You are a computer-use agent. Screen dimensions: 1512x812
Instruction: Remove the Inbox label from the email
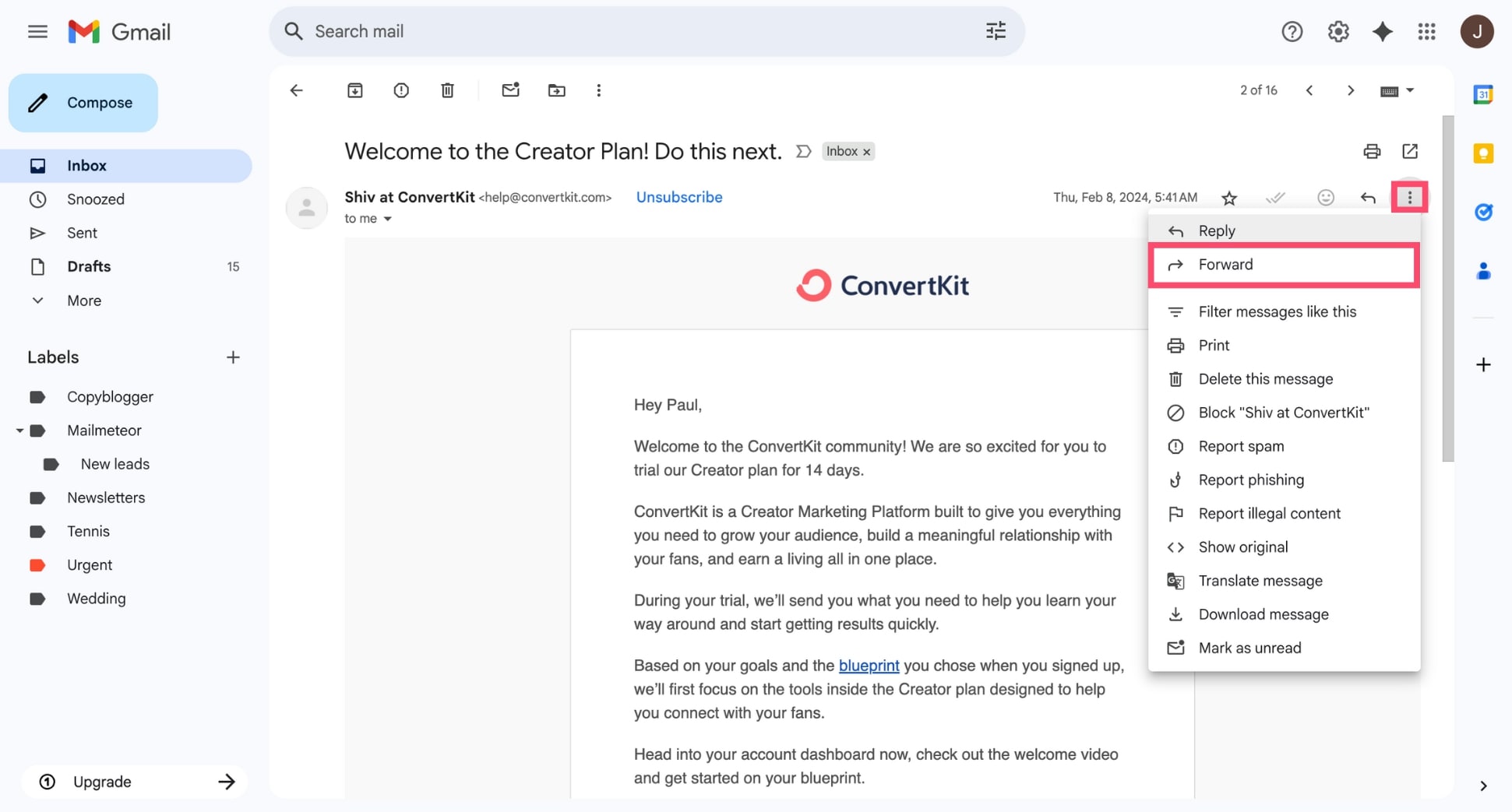(x=866, y=151)
